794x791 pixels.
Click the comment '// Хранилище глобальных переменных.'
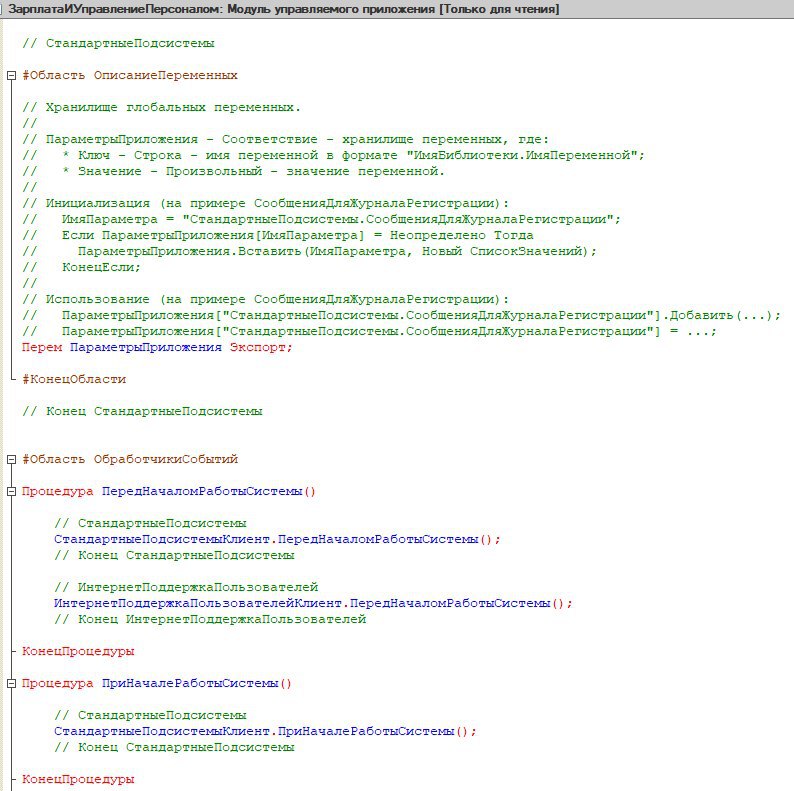[x=161, y=107]
